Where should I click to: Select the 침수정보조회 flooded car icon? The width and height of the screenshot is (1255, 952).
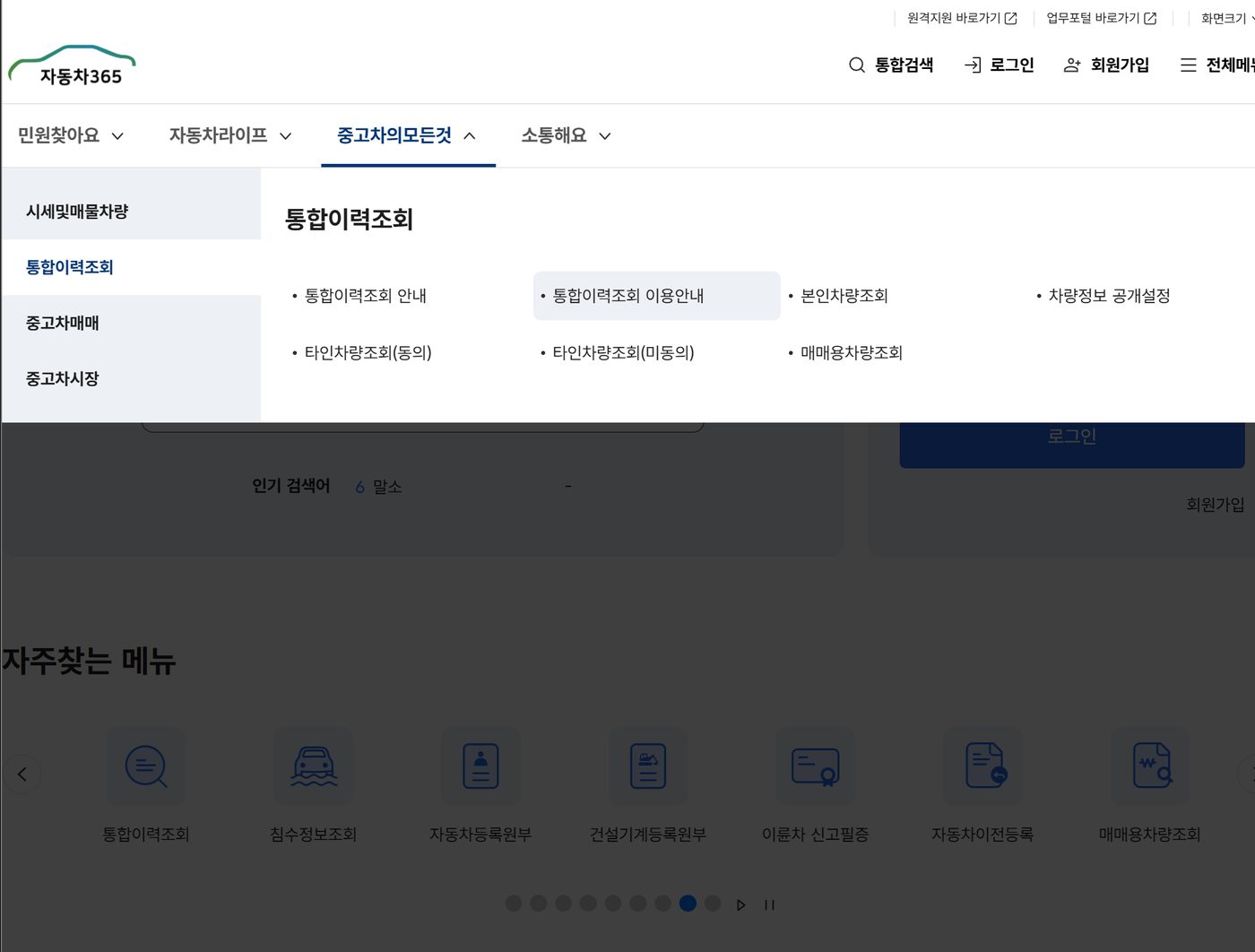(313, 766)
